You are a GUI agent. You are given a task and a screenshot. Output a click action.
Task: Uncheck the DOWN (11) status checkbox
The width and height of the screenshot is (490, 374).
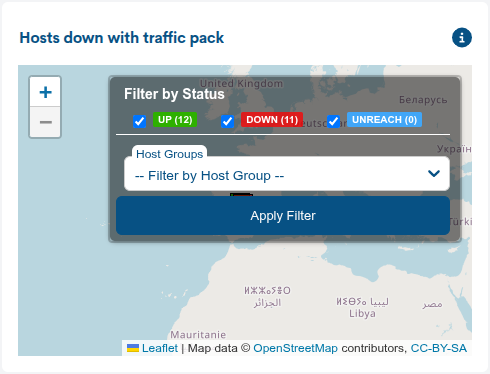[x=227, y=121]
